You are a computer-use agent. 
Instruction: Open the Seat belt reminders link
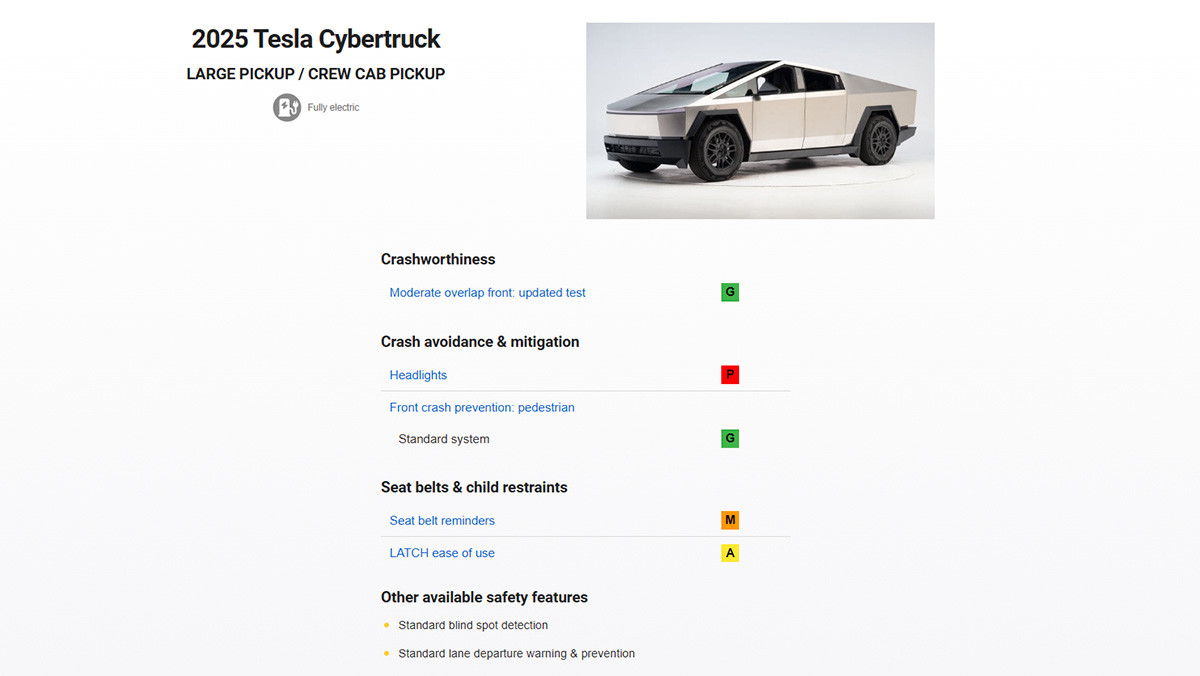(x=442, y=520)
